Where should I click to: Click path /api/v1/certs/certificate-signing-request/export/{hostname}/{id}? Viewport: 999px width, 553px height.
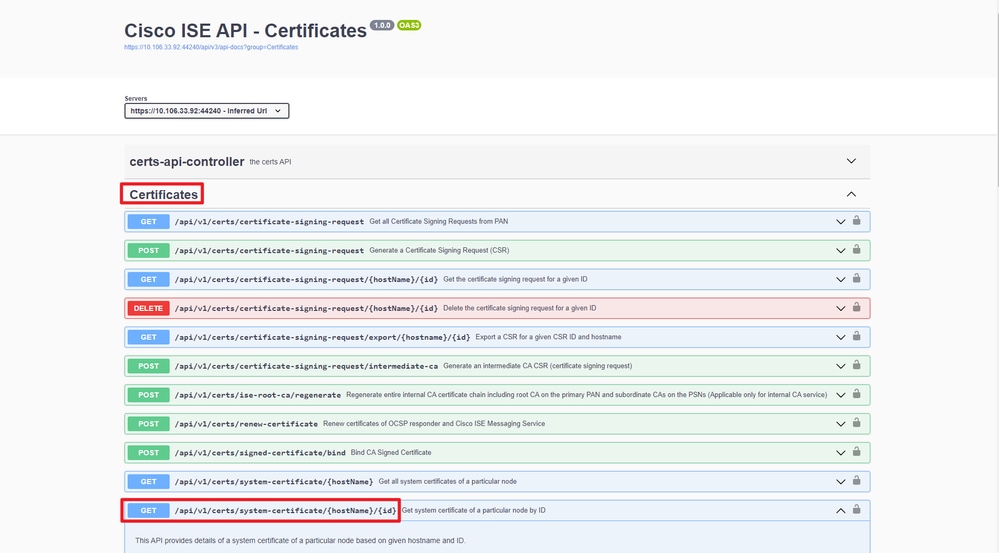click(x=322, y=337)
